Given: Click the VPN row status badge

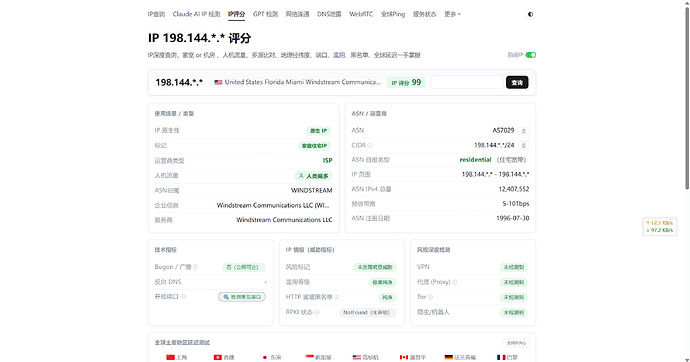Looking at the screenshot, I should click(514, 267).
